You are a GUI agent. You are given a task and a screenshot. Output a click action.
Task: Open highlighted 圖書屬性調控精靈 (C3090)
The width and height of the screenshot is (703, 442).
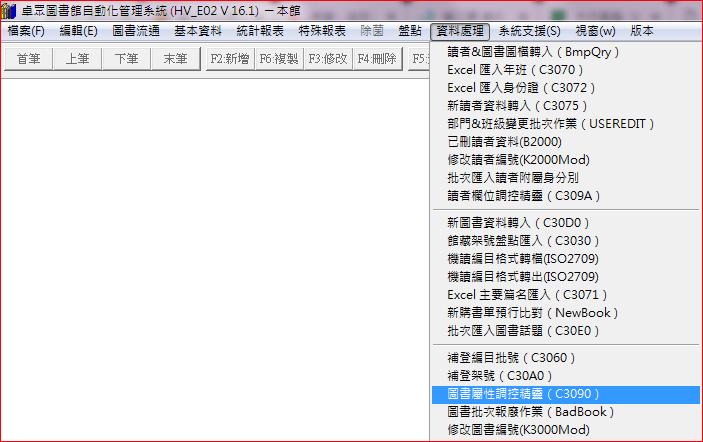566,394
